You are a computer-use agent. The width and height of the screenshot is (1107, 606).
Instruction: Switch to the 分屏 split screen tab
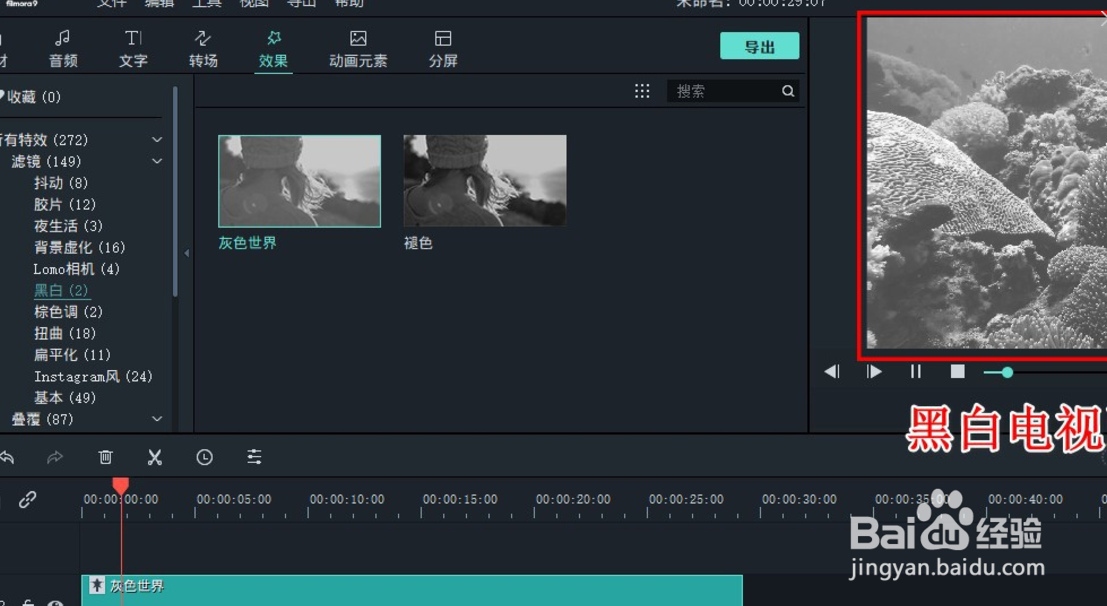pos(443,49)
